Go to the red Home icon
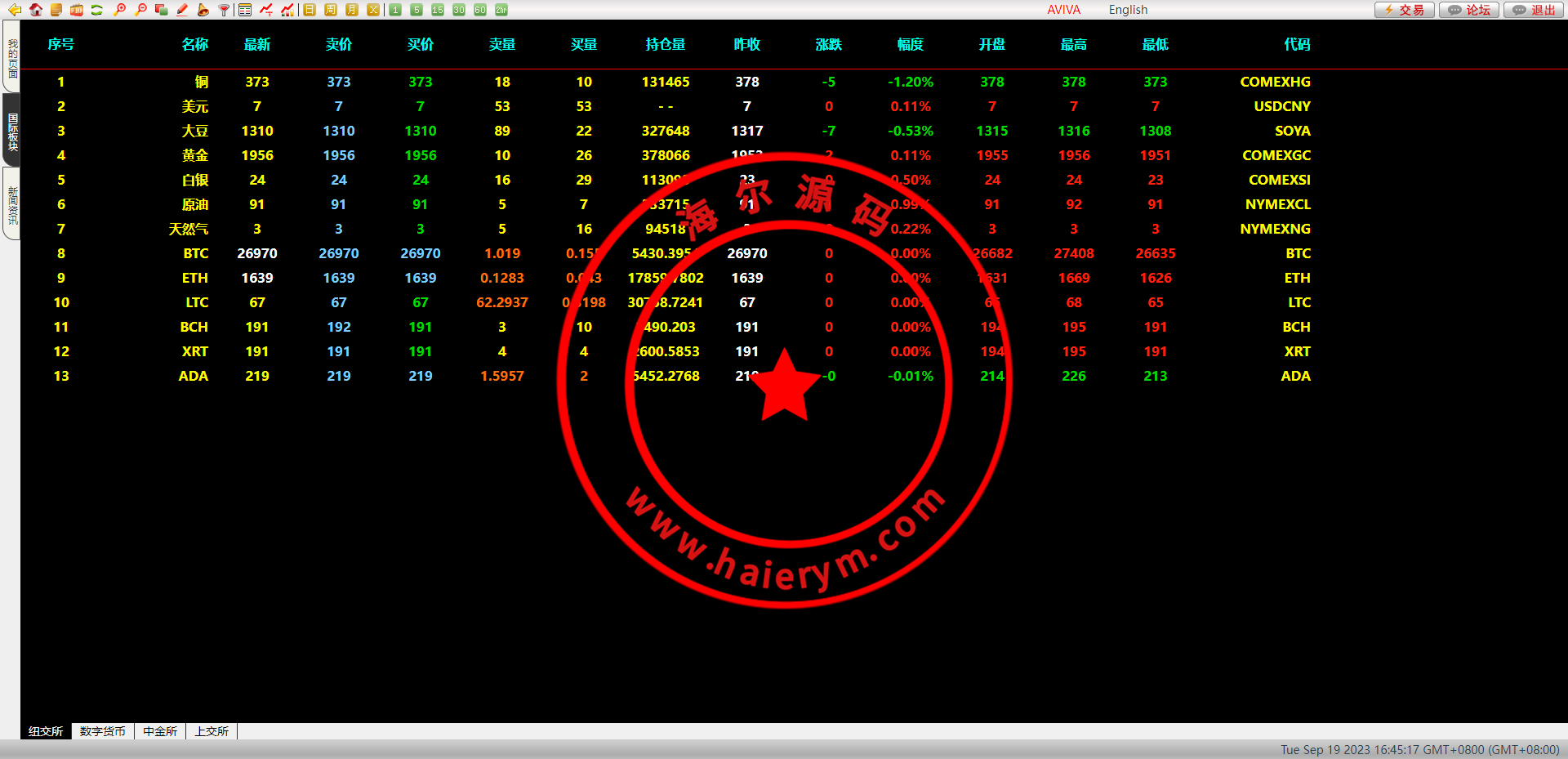The height and width of the screenshot is (759, 1568). coord(36,10)
